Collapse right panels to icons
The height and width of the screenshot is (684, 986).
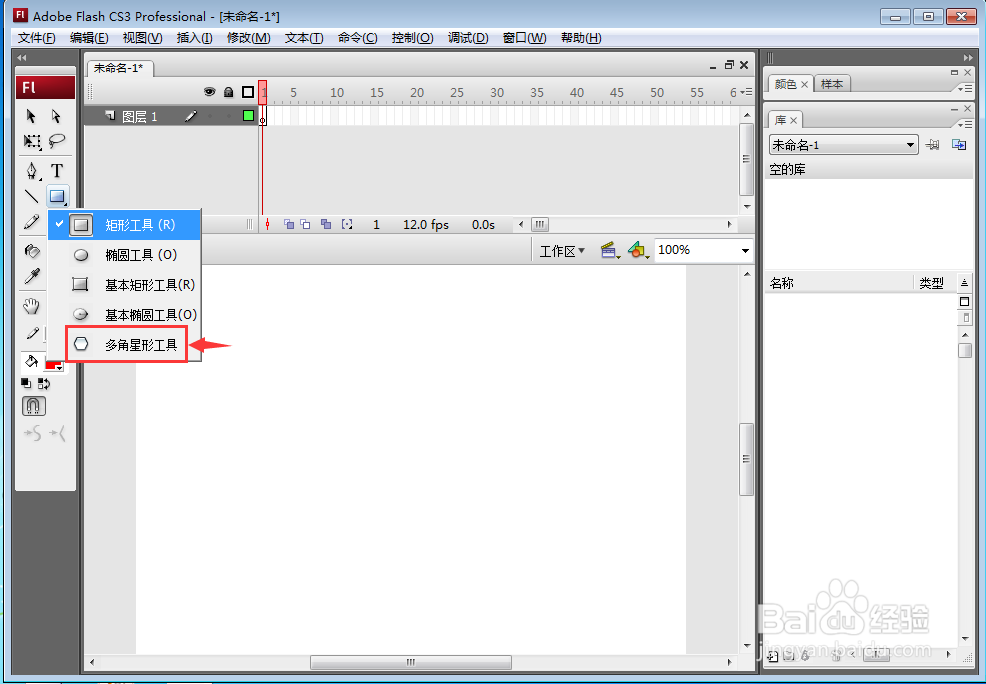(967, 57)
